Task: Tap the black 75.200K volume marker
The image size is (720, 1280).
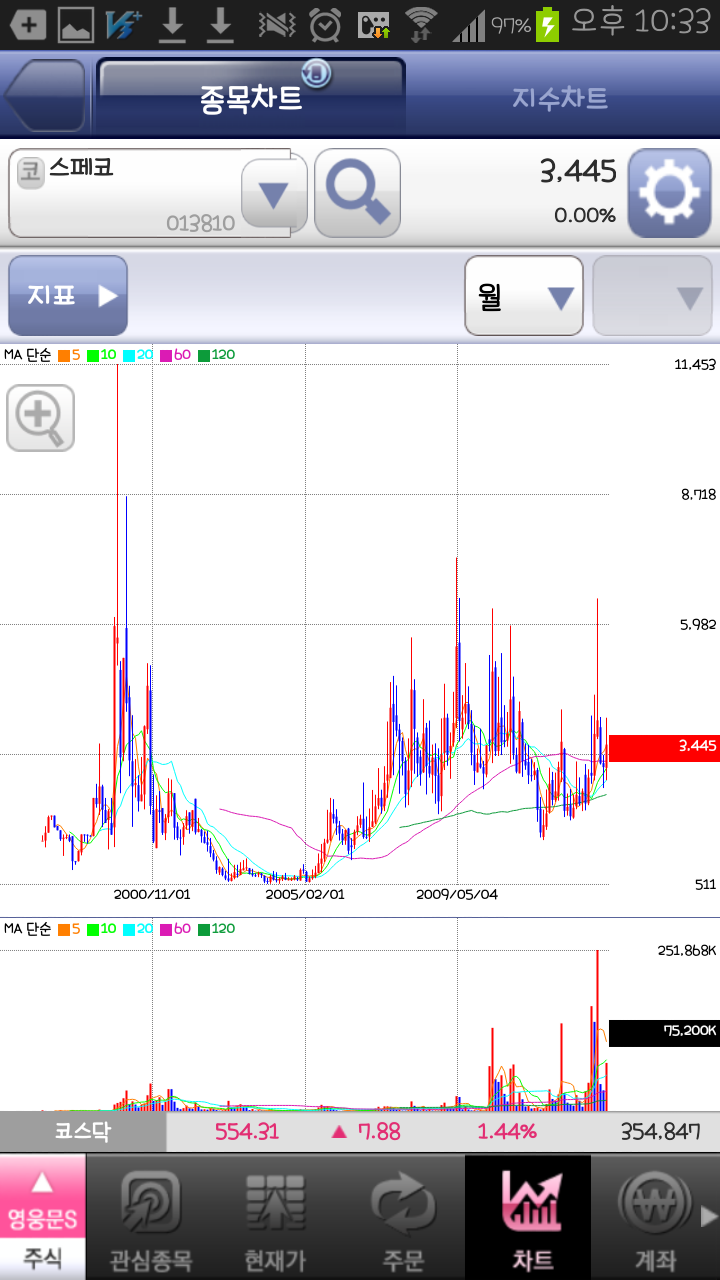Action: coord(664,1033)
